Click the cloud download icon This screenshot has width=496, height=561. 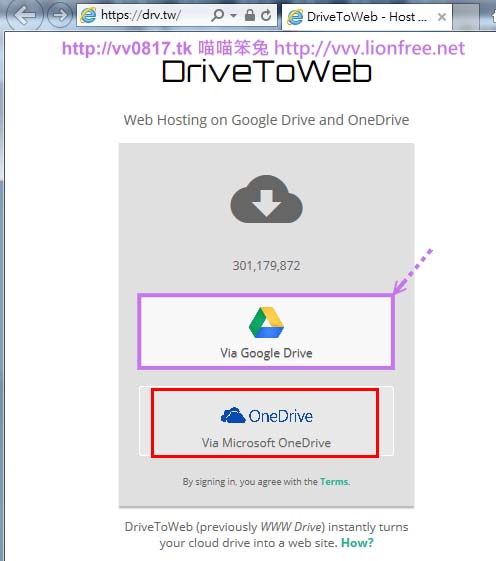click(x=267, y=199)
